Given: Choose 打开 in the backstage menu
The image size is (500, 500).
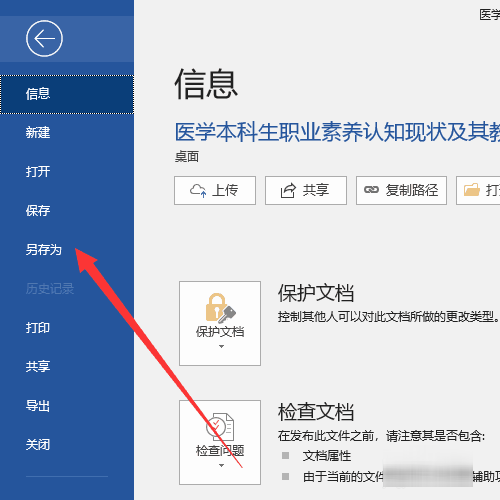Looking at the screenshot, I should [67, 172].
